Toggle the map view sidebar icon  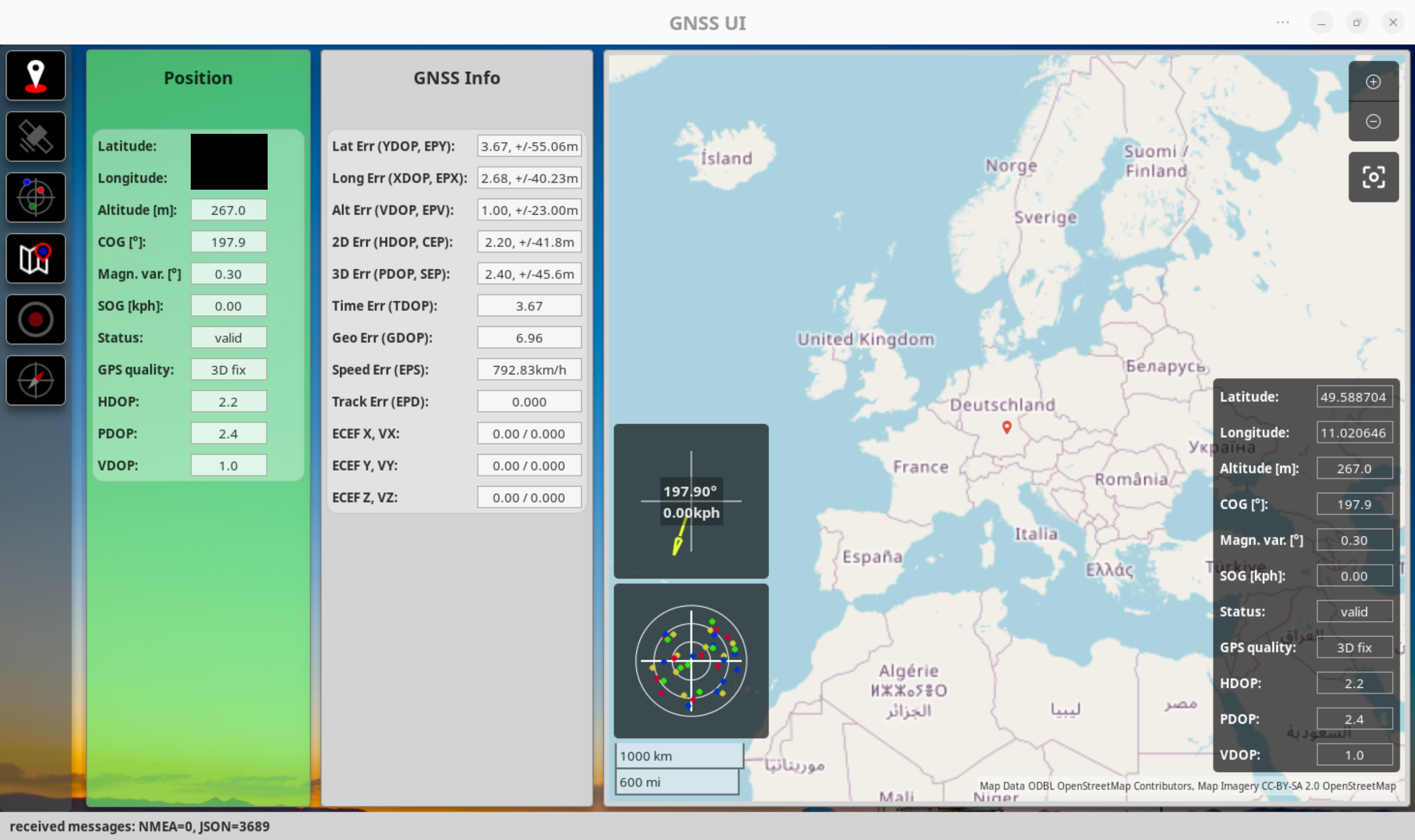[x=35, y=259]
